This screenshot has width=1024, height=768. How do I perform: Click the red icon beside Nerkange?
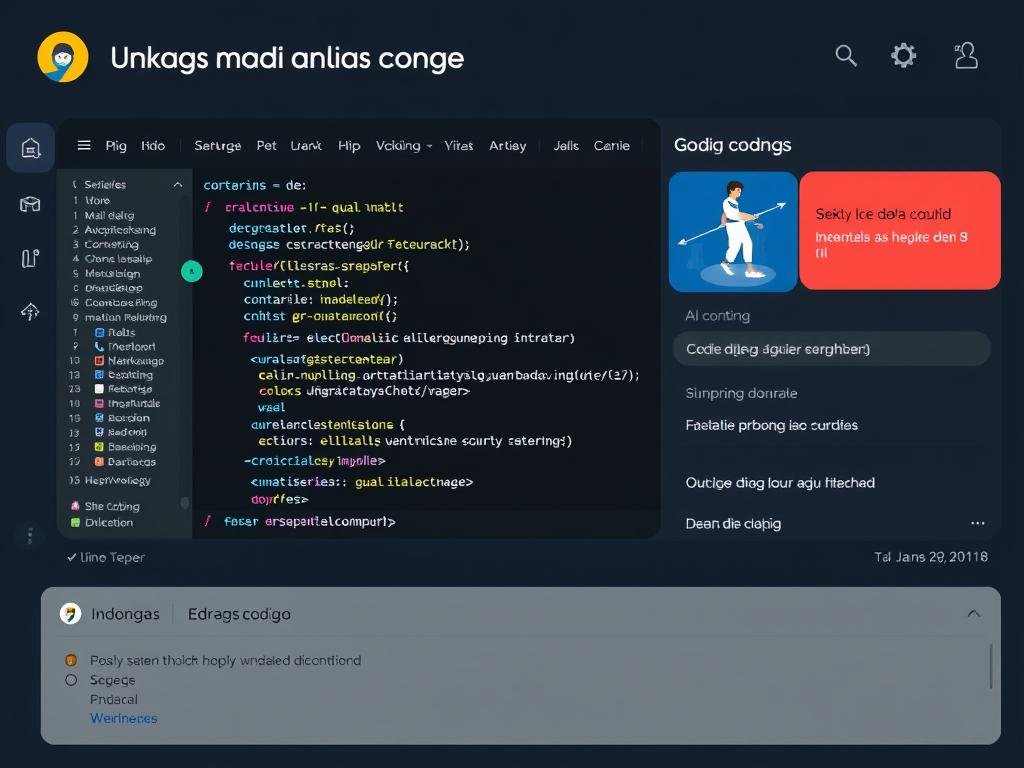(99, 360)
